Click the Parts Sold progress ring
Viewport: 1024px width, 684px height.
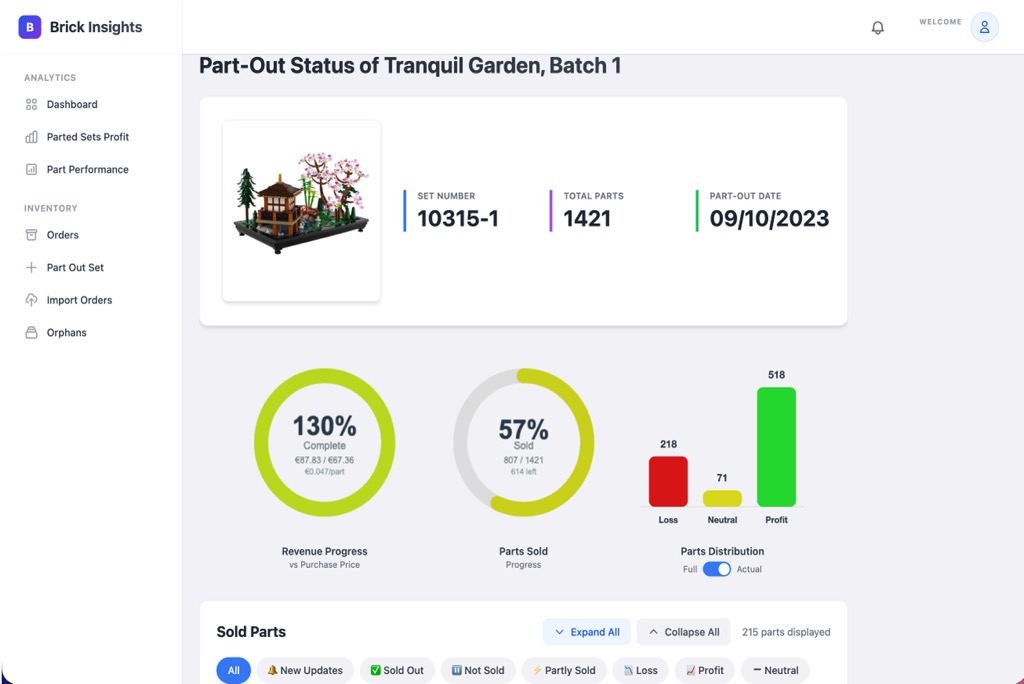pos(523,442)
